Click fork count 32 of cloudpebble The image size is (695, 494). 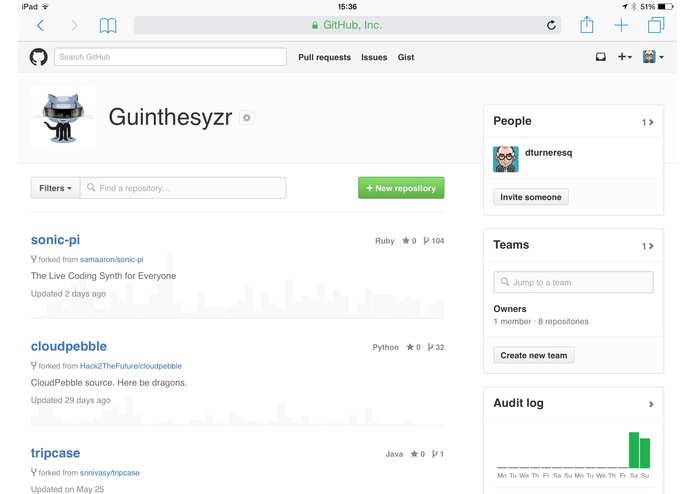(x=436, y=347)
